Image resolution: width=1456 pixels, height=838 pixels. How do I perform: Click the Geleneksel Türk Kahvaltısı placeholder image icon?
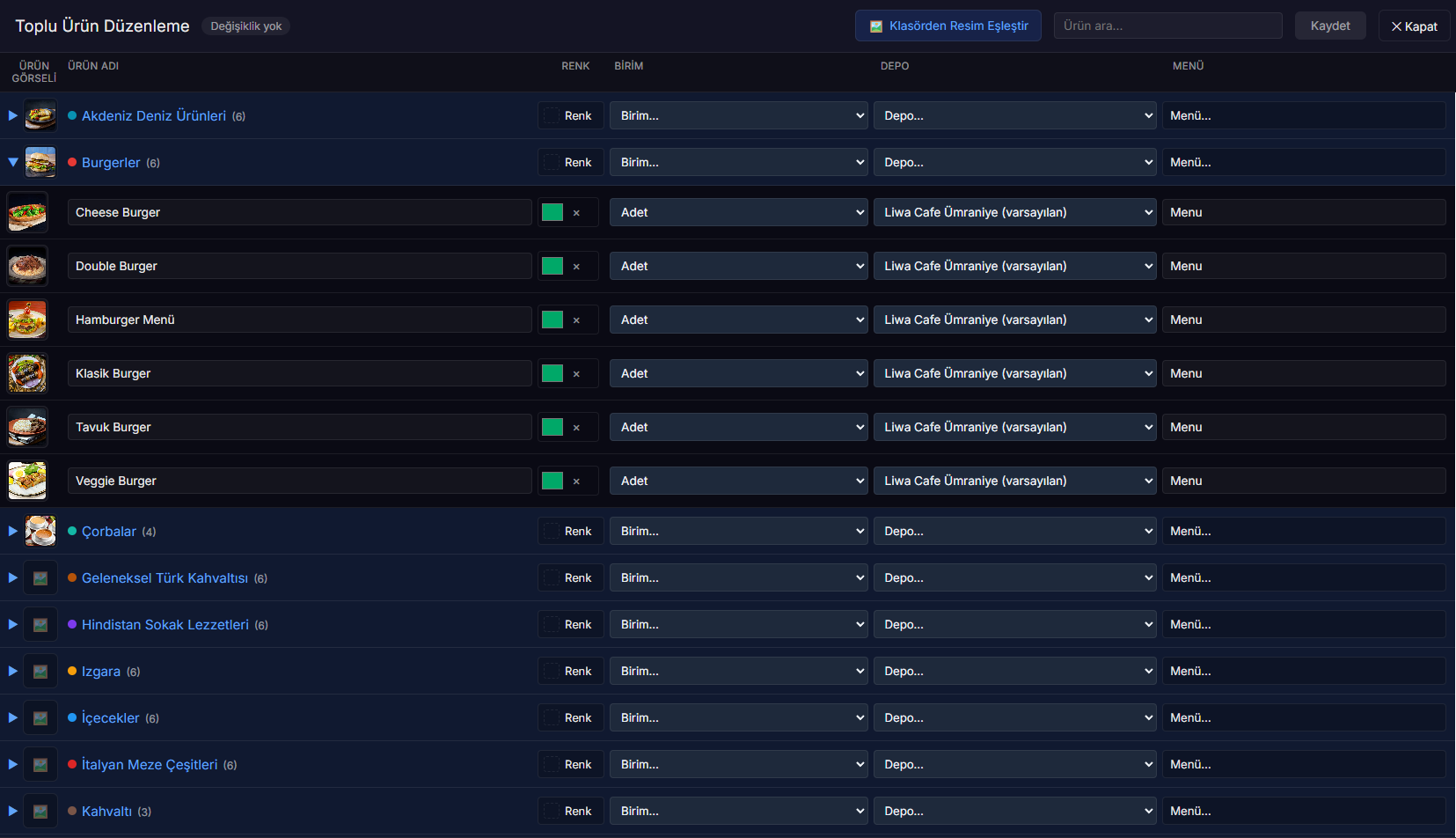point(40,578)
